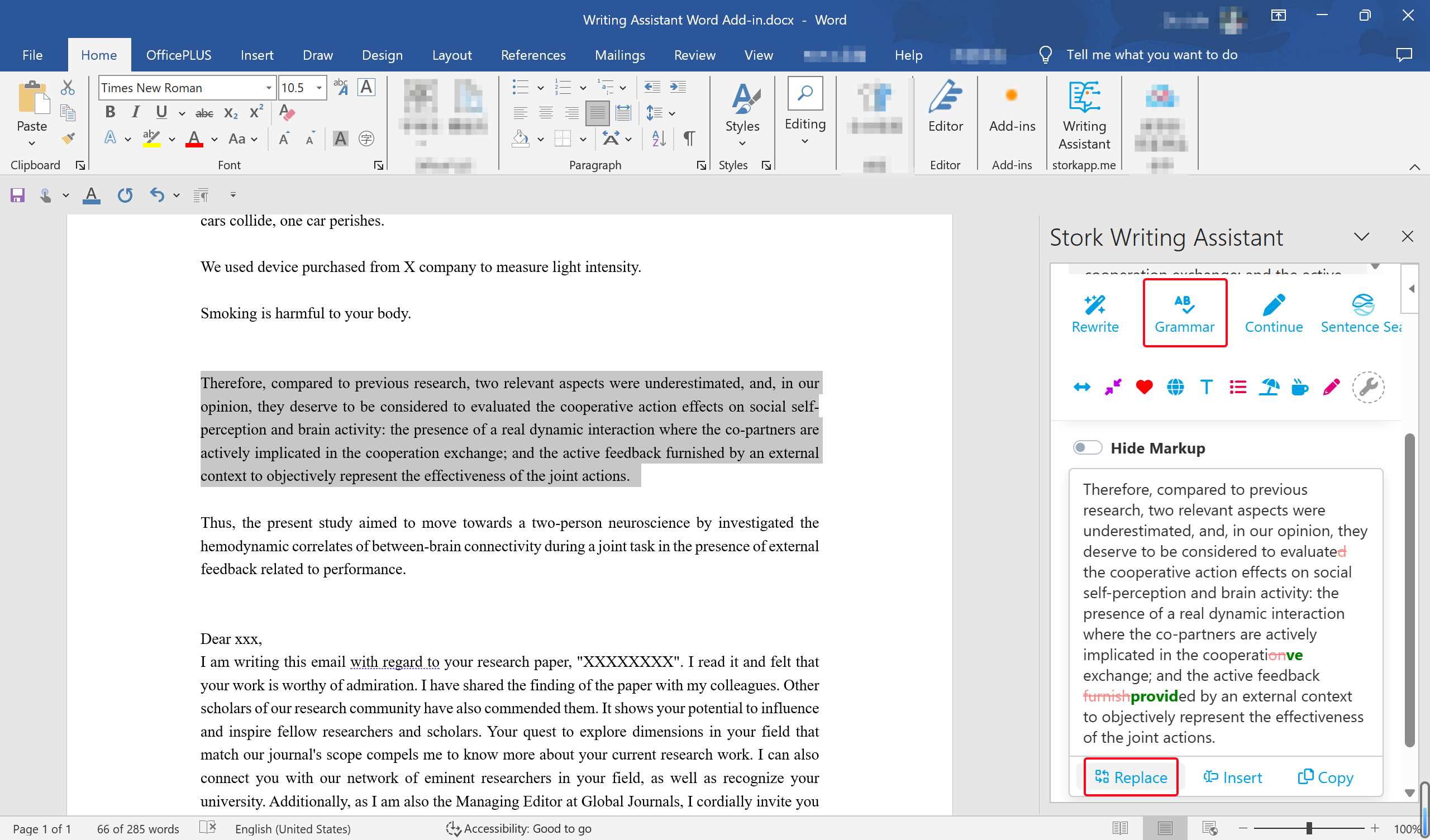This screenshot has width=1430, height=840.
Task: Toggle italic formatting
Action: [135, 112]
